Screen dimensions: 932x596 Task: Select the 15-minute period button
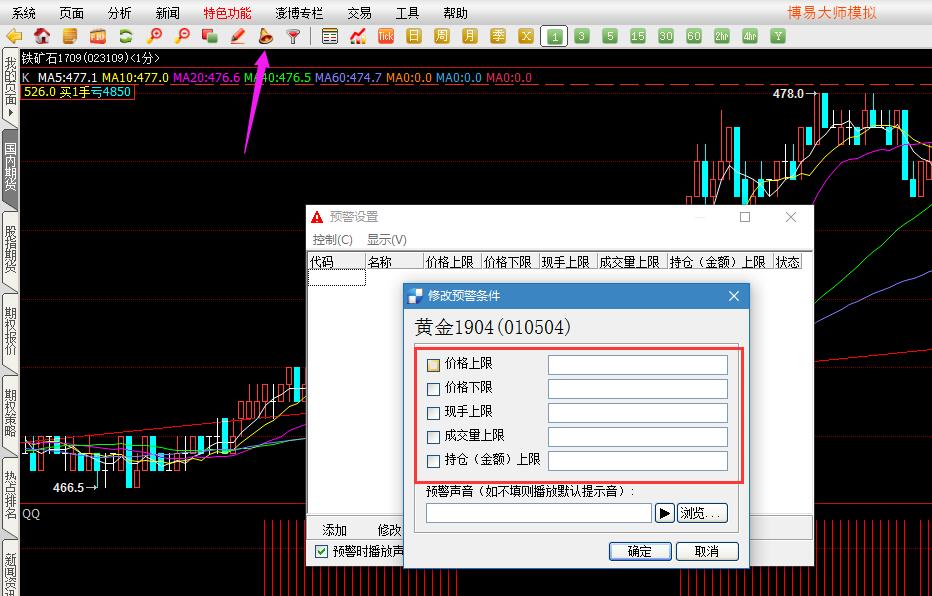pos(638,36)
